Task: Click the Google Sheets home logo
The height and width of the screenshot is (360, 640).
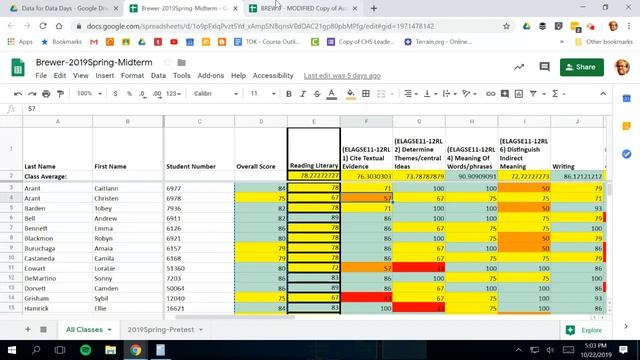Action: (18, 68)
